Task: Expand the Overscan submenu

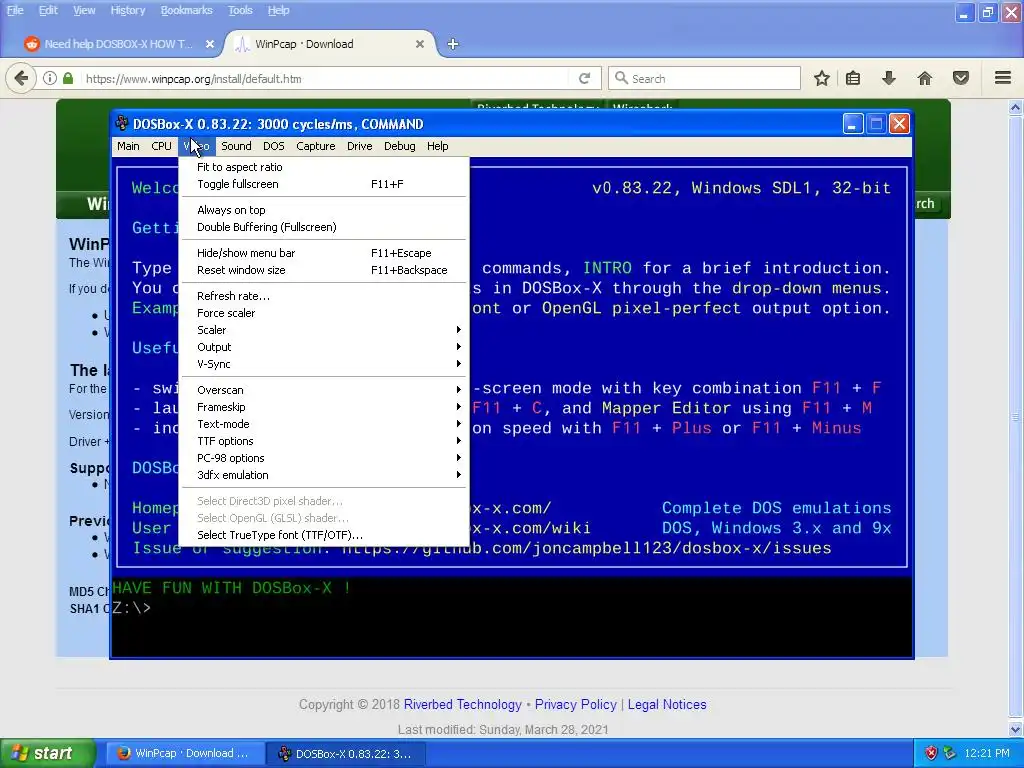Action: coord(324,391)
